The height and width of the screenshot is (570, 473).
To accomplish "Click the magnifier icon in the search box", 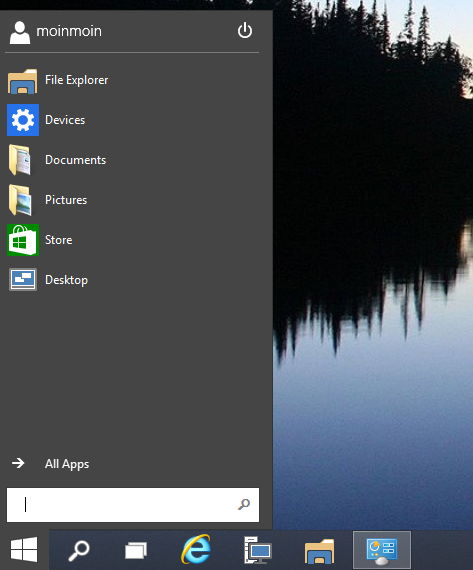I will click(244, 504).
